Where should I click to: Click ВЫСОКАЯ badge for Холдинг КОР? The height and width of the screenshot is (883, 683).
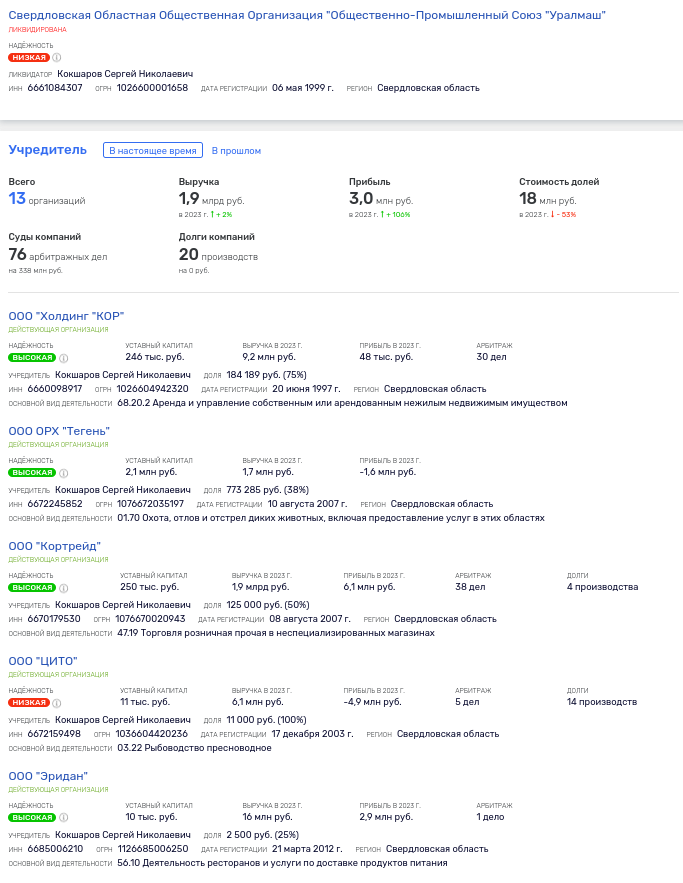[x=32, y=358]
